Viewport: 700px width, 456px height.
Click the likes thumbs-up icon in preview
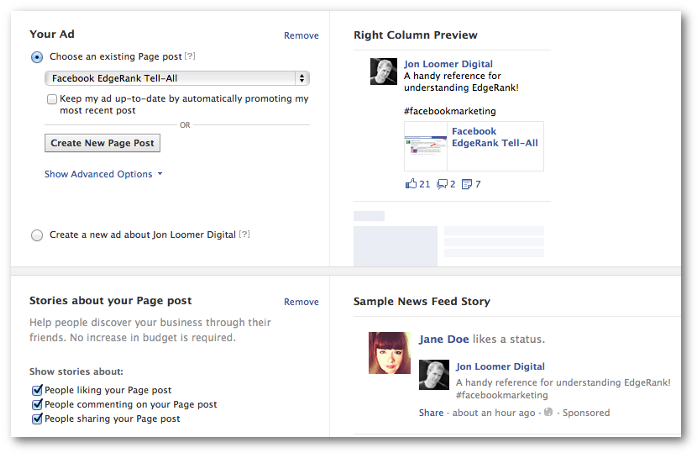click(x=411, y=184)
